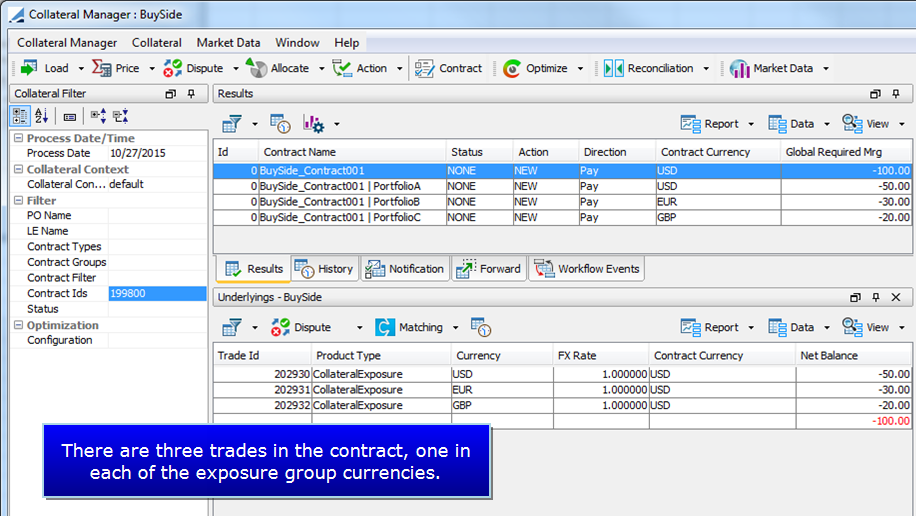The width and height of the screenshot is (916, 516).
Task: Click the Price toolbar icon
Action: point(102,68)
